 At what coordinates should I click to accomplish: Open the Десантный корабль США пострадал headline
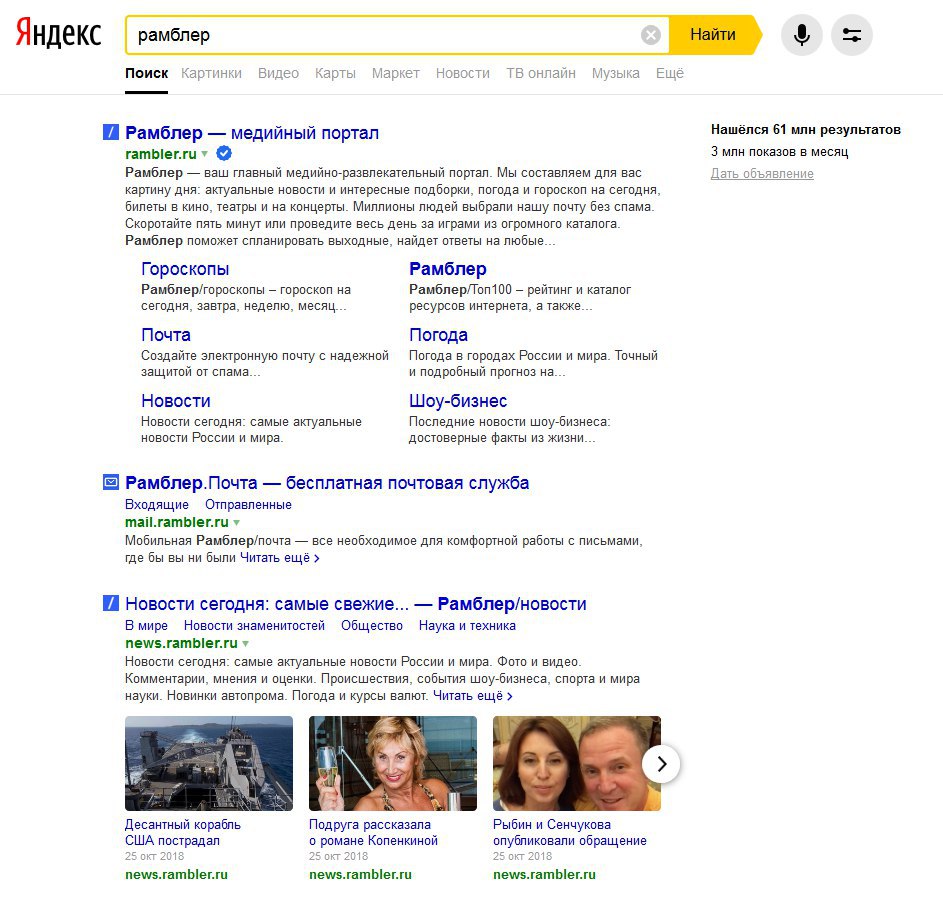coord(183,832)
